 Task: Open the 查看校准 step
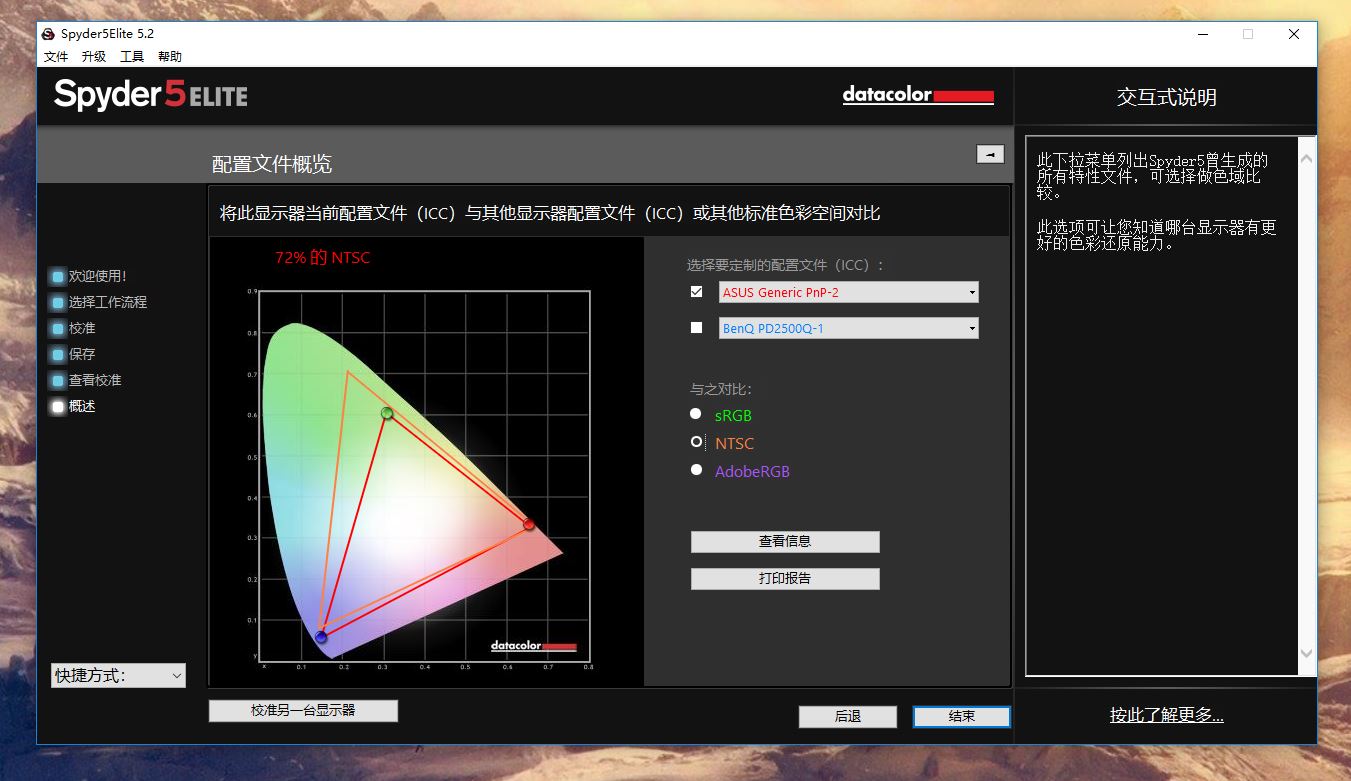click(97, 380)
